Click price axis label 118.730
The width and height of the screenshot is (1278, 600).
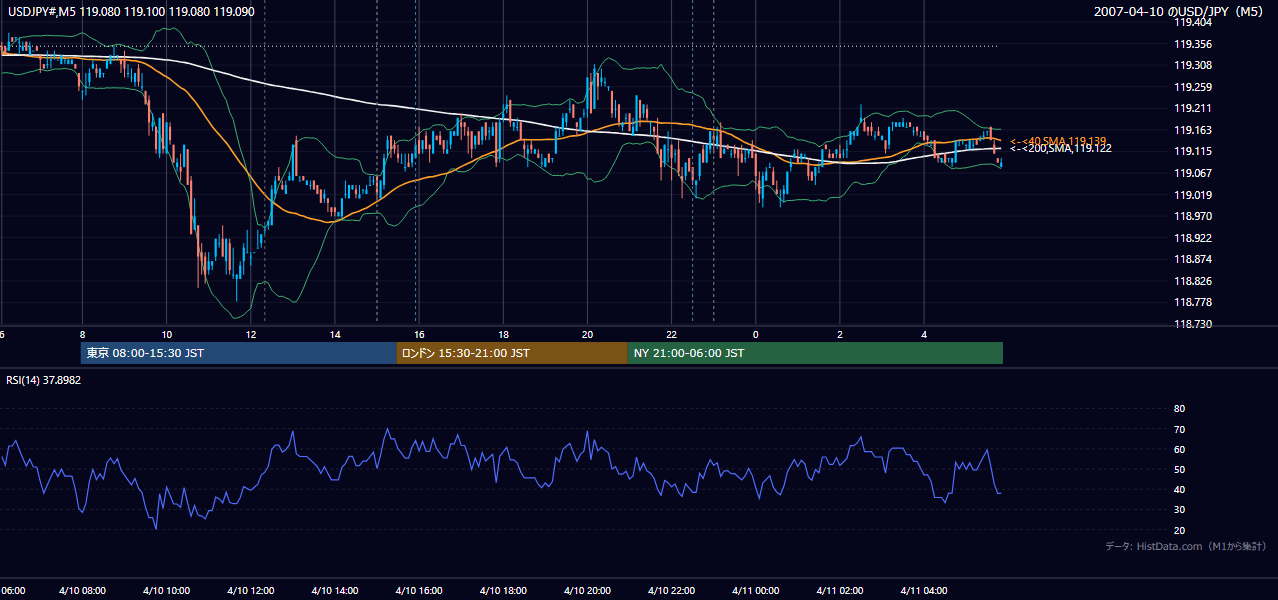[x=1192, y=324]
